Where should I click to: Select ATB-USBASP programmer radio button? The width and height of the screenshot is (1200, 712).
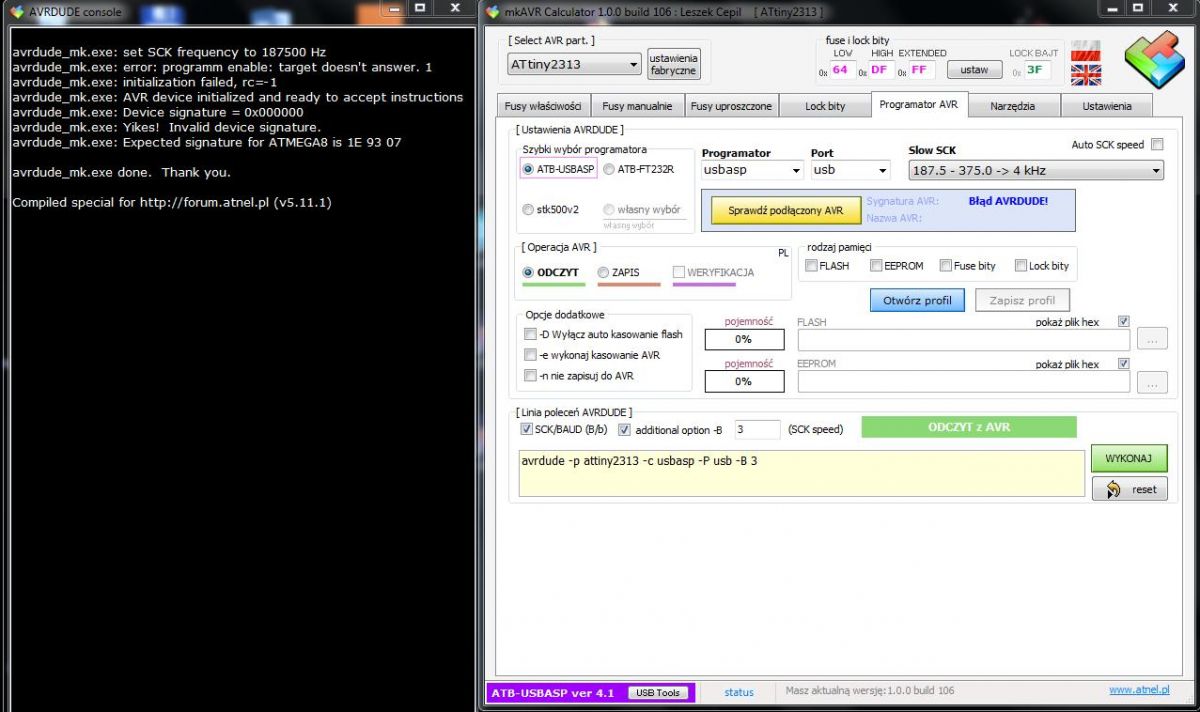tap(528, 169)
